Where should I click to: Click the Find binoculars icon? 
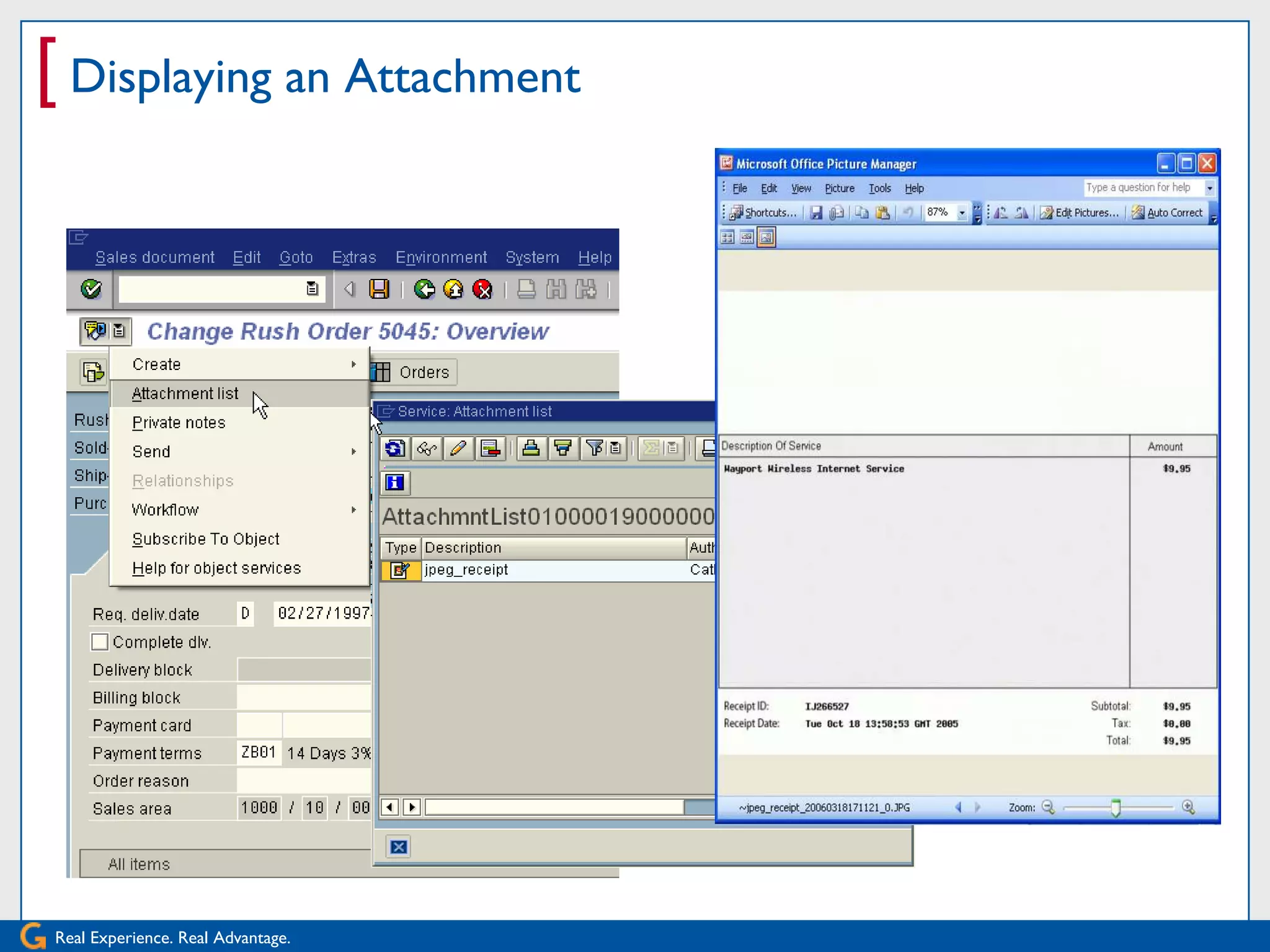pyautogui.click(x=556, y=289)
